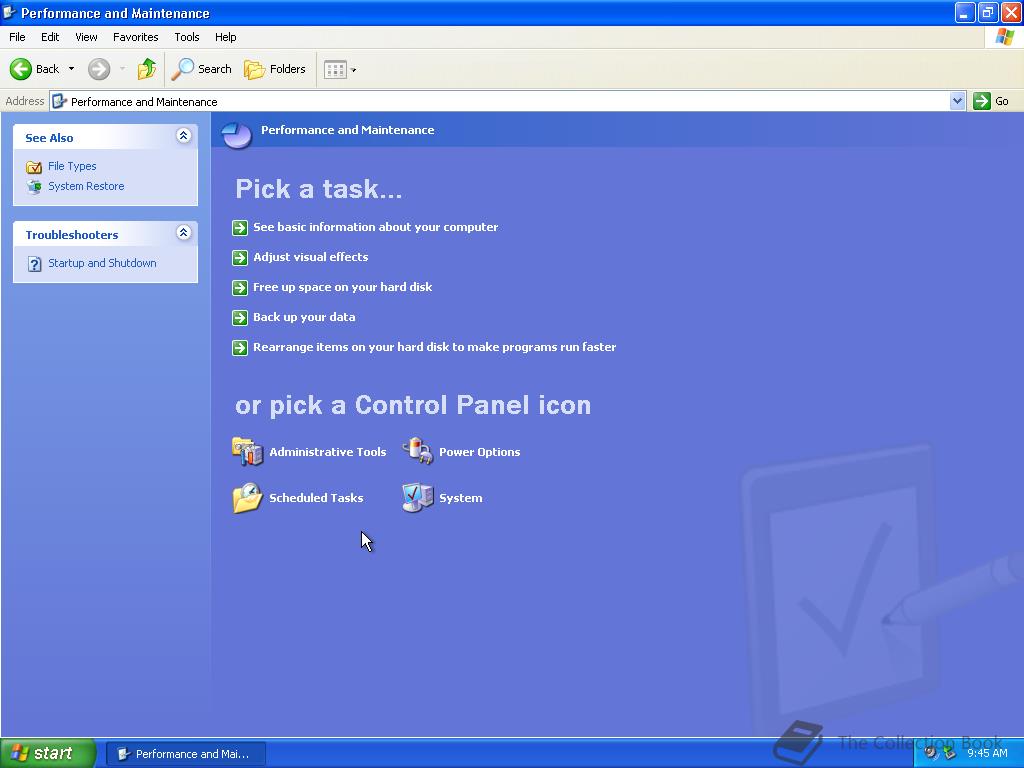Click the System Restore icon
Viewport: 1024px width, 768px height.
coord(34,187)
